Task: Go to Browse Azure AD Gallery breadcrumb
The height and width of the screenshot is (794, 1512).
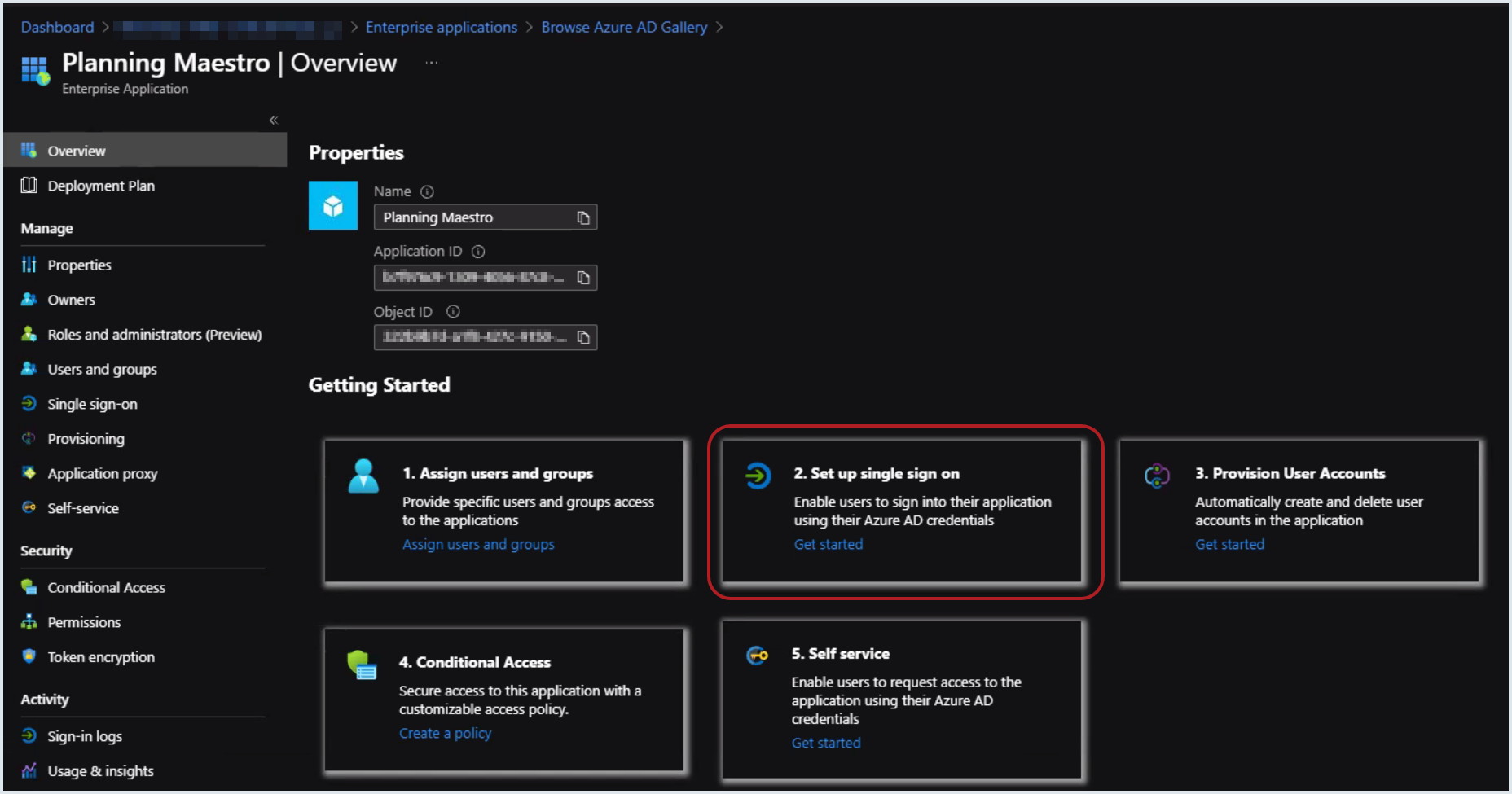Action: click(x=624, y=27)
